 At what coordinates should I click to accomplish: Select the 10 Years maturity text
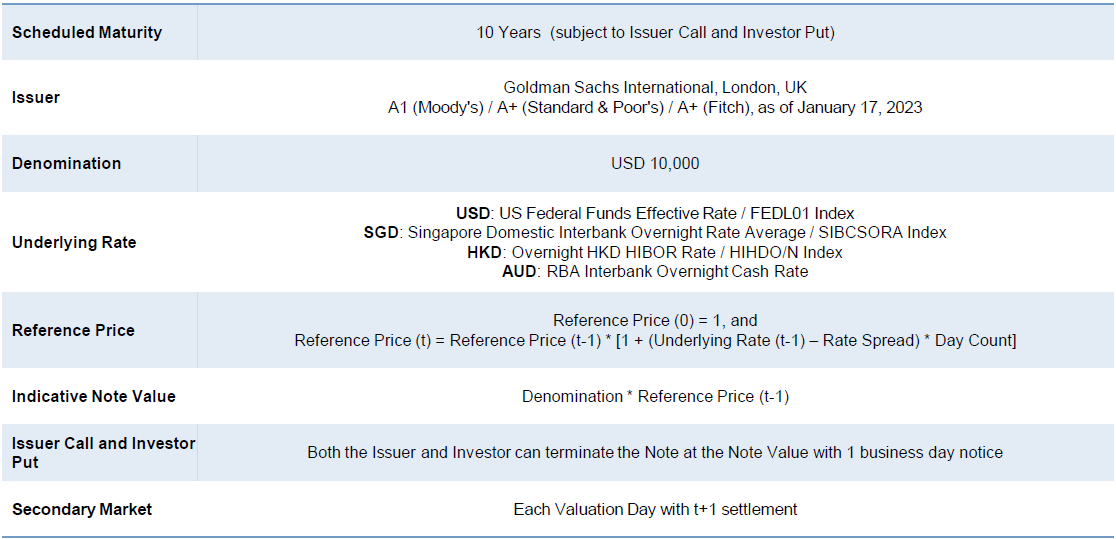click(655, 32)
